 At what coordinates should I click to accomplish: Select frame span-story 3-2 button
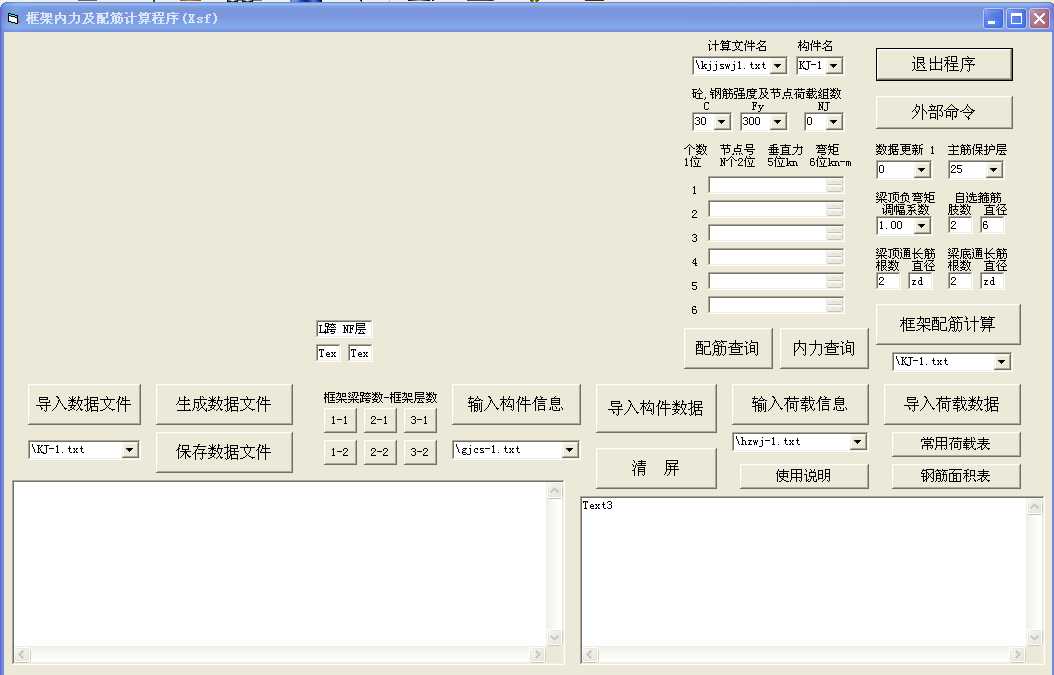pos(419,452)
